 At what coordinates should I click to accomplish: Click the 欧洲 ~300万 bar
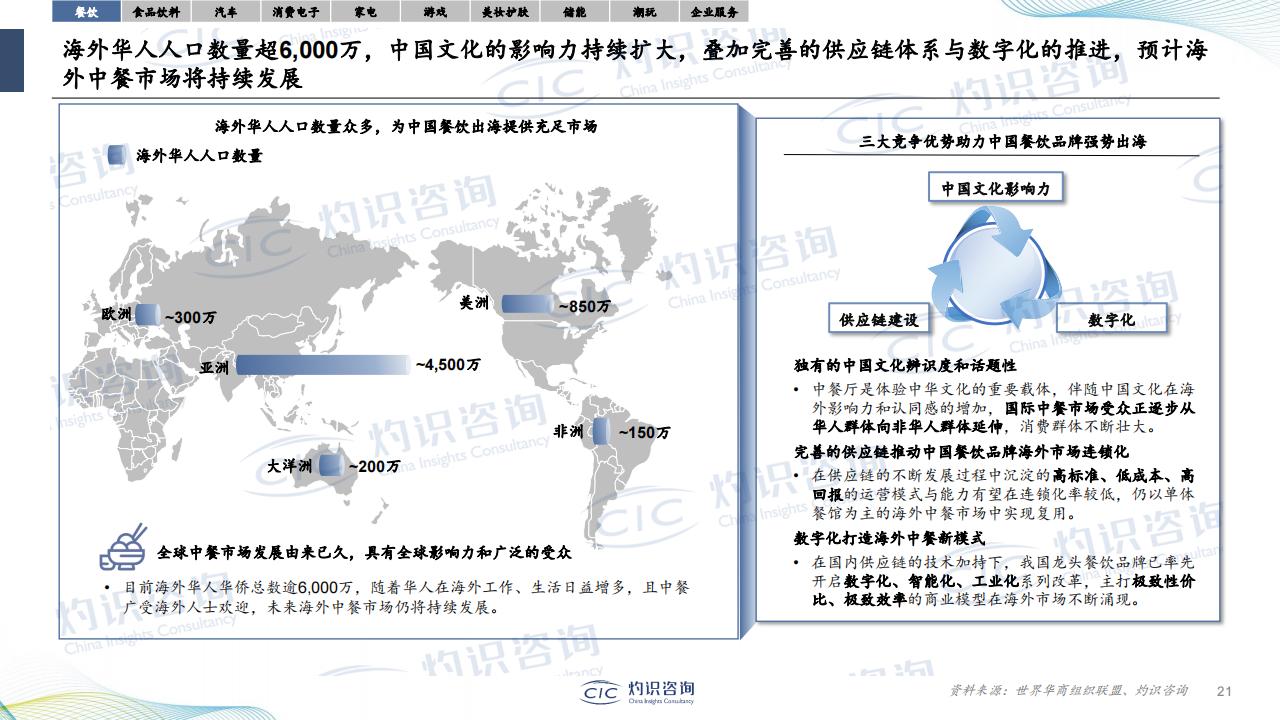click(147, 314)
